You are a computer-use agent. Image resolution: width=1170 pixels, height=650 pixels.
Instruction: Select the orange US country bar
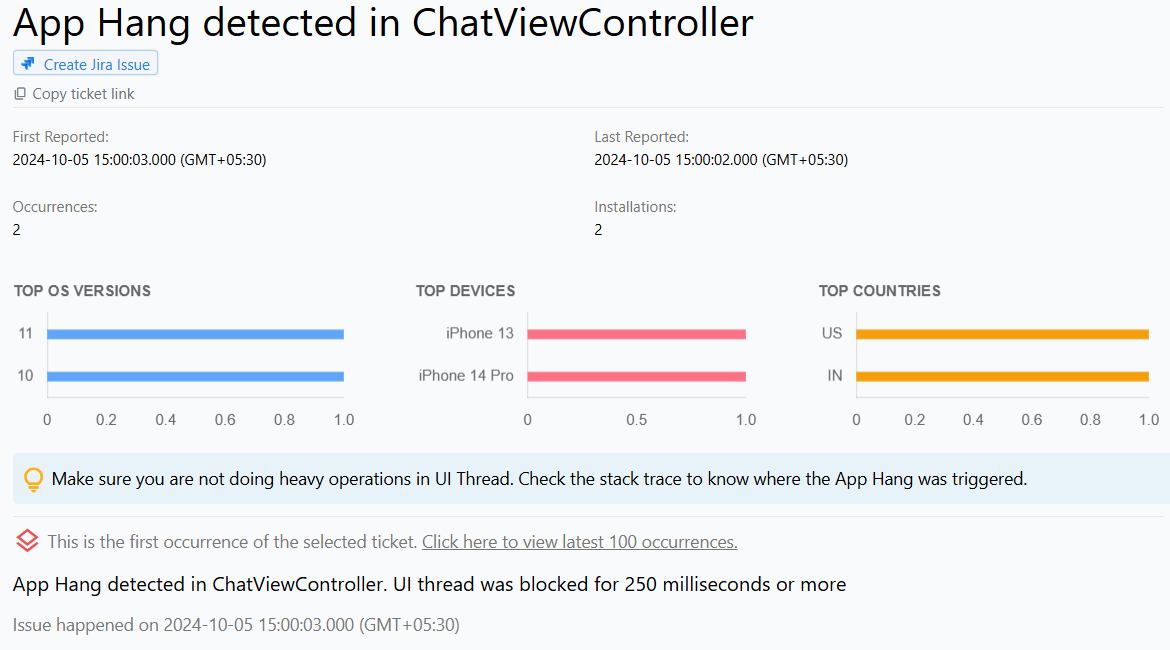point(1002,334)
